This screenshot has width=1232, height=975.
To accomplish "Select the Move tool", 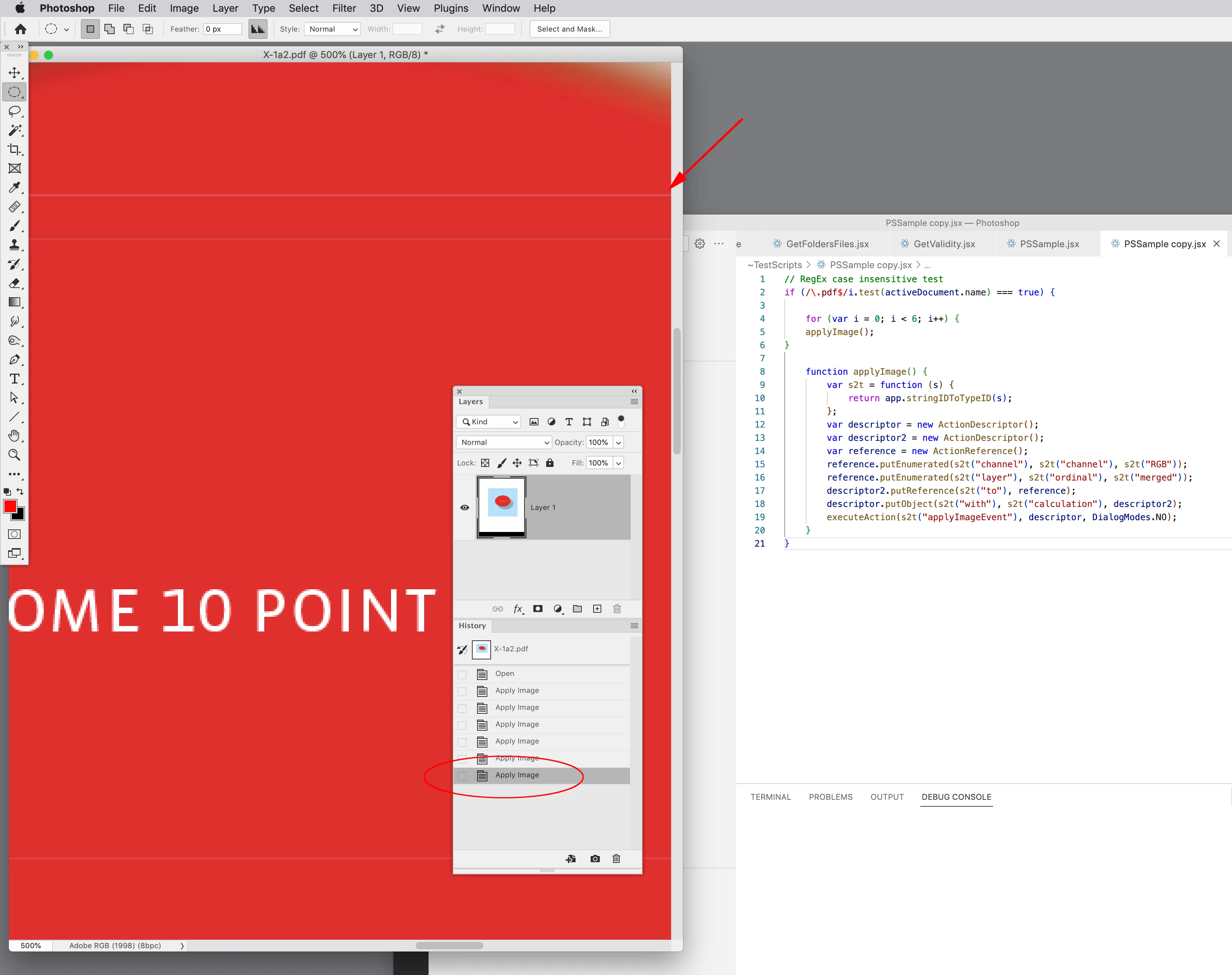I will [x=14, y=73].
